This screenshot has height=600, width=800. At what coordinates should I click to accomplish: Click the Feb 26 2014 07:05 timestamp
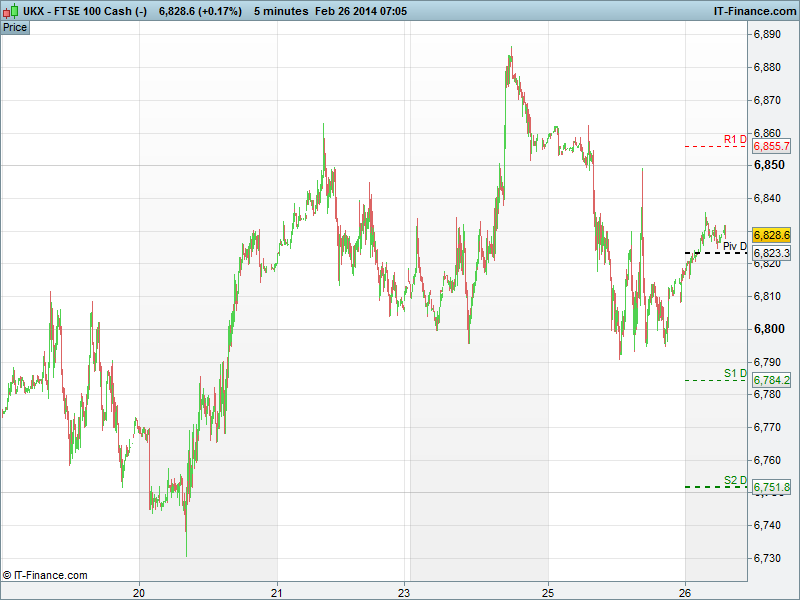[x=374, y=11]
